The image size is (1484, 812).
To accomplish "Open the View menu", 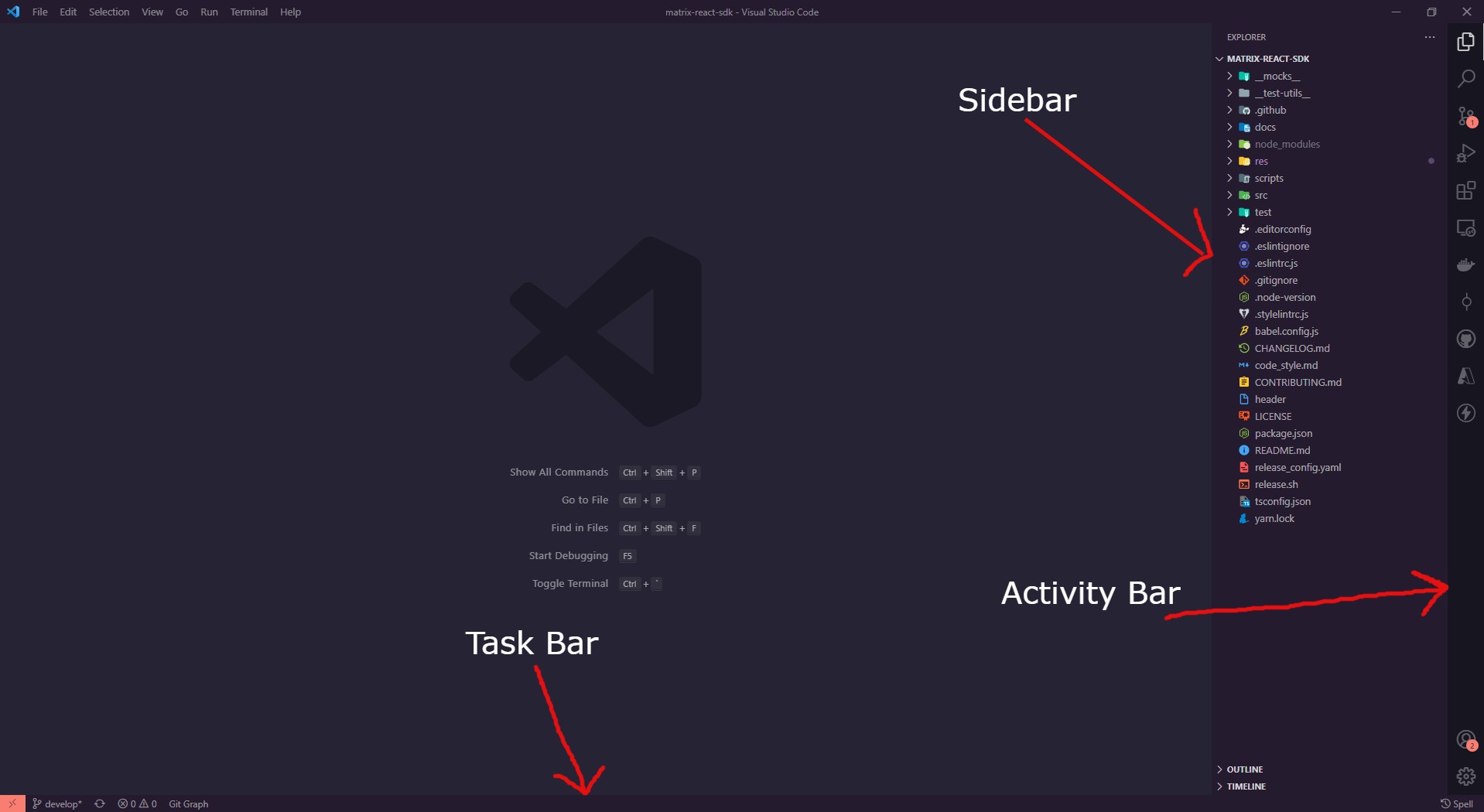I will pos(152,12).
